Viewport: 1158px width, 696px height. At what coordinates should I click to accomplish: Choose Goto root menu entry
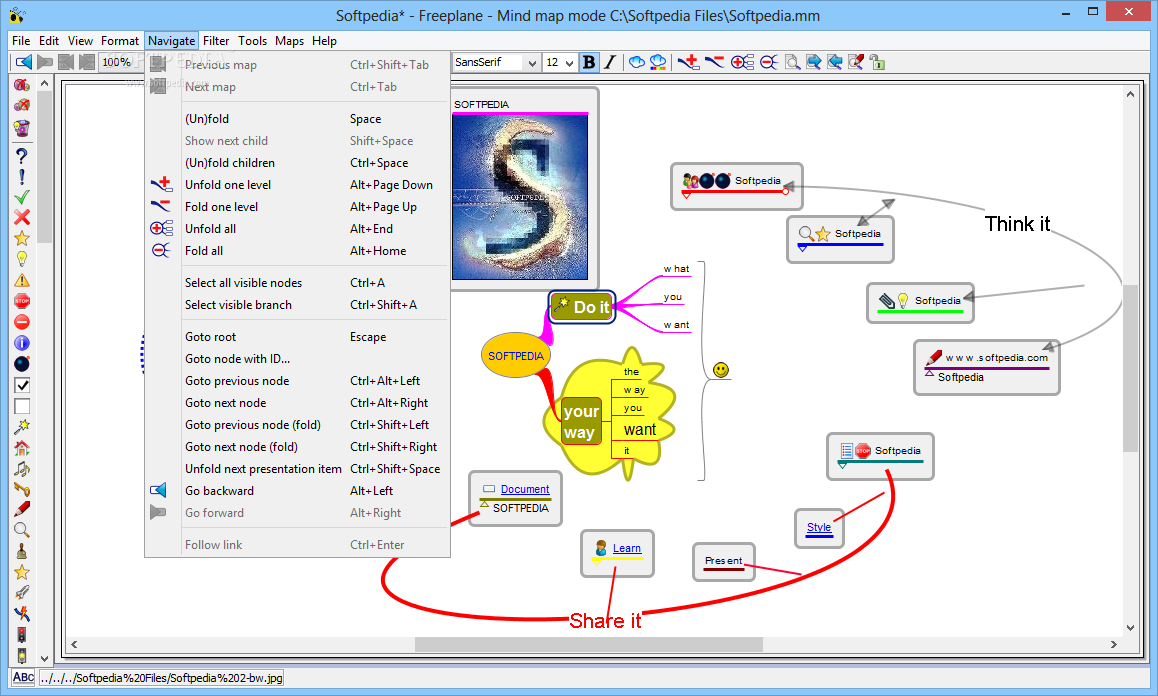point(298,337)
